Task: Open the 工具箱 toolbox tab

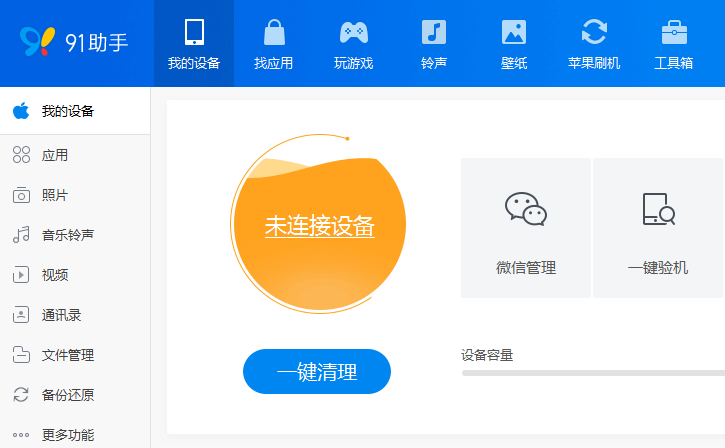Action: [x=674, y=43]
